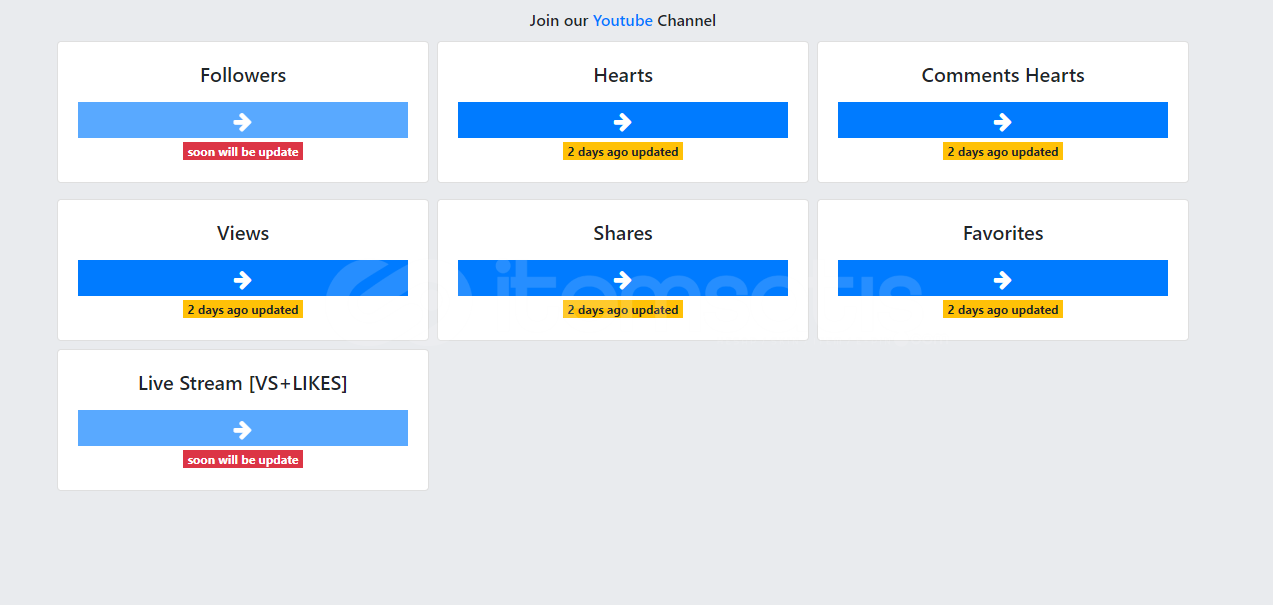Click the Favorites card heading
This screenshot has width=1273, height=605.
[1003, 234]
